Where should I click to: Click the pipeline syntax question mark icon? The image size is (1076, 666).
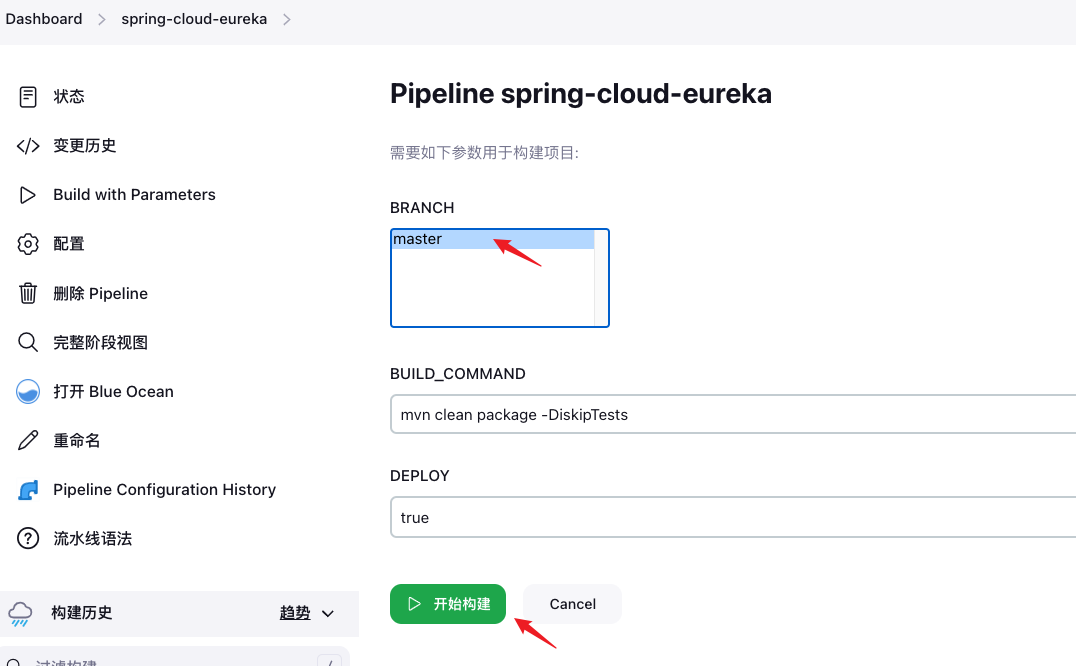pos(28,538)
